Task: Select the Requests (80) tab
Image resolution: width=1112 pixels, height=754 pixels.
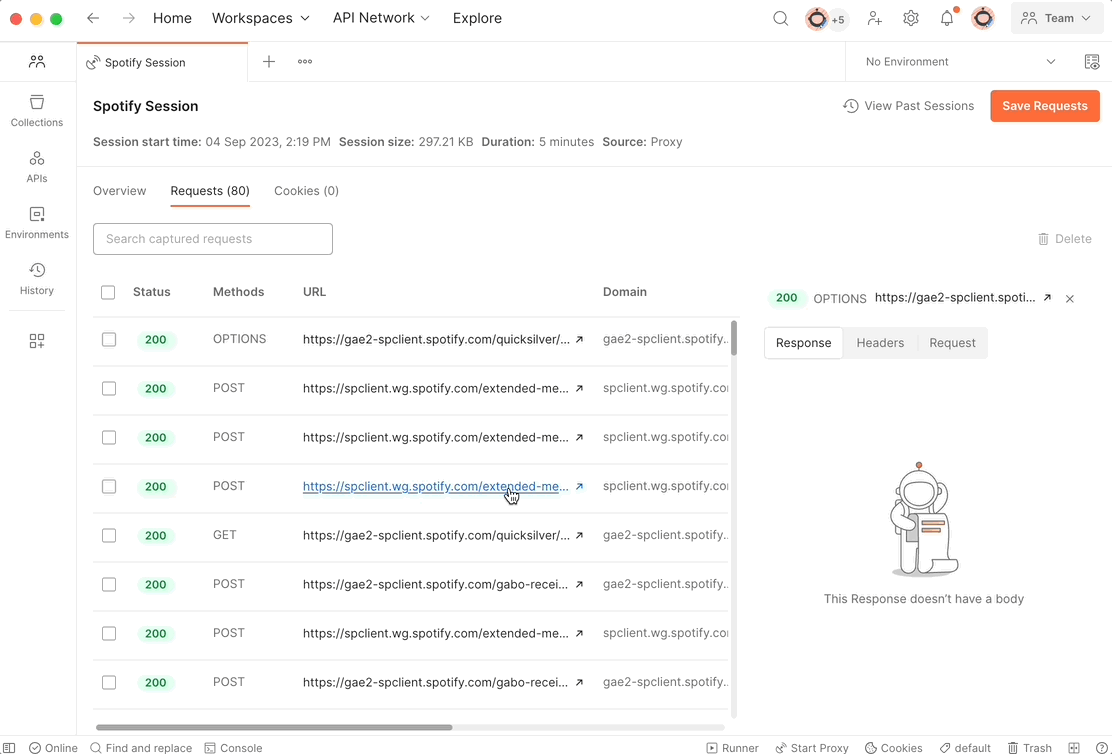Action: point(210,191)
